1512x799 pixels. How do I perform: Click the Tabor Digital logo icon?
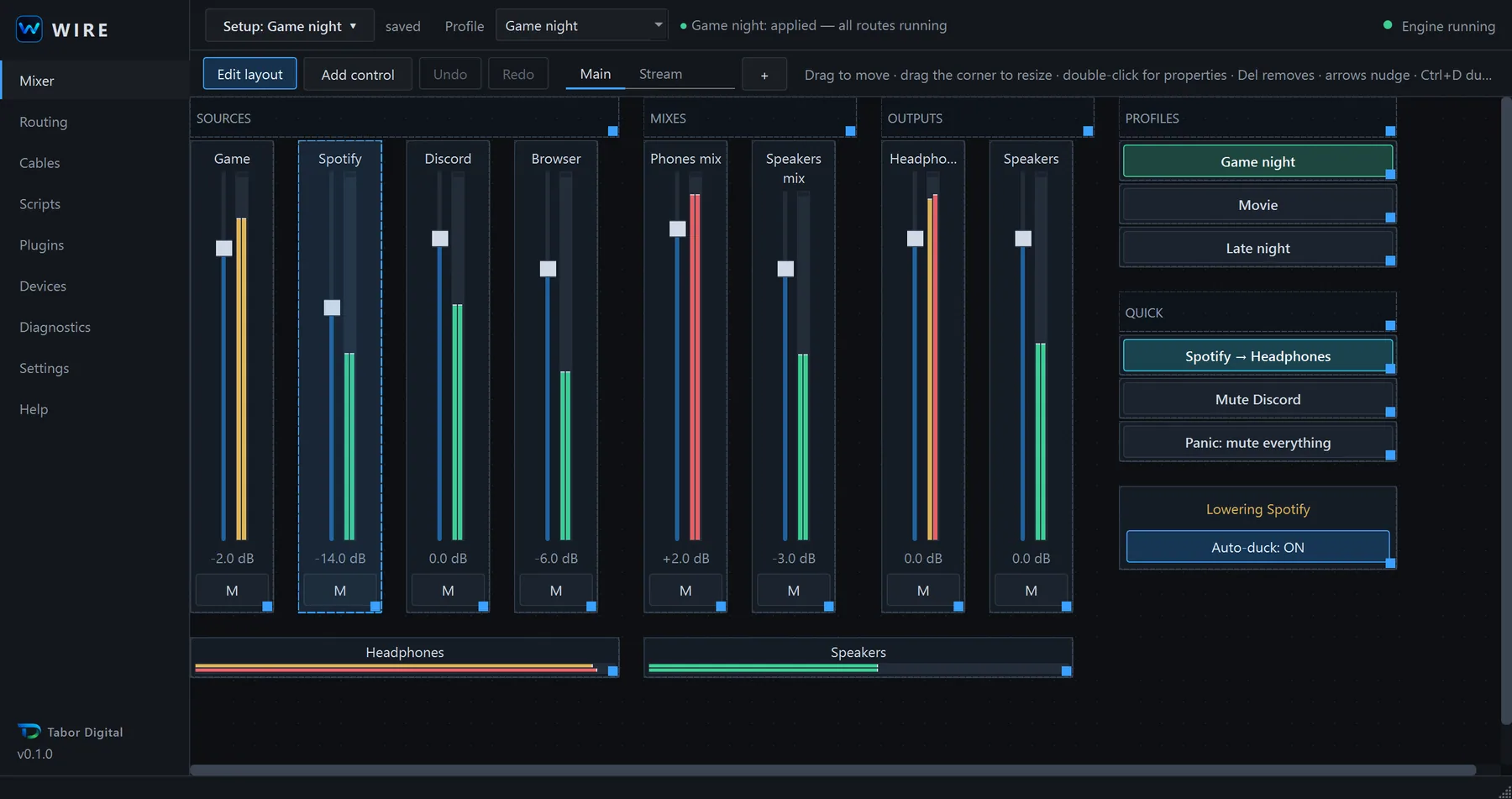(x=29, y=731)
